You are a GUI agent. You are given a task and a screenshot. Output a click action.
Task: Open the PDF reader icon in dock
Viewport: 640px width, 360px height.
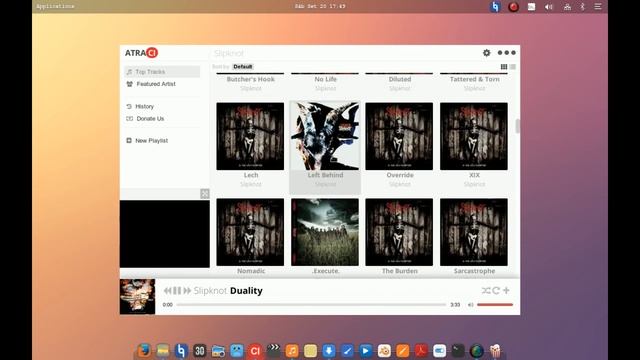(x=421, y=351)
